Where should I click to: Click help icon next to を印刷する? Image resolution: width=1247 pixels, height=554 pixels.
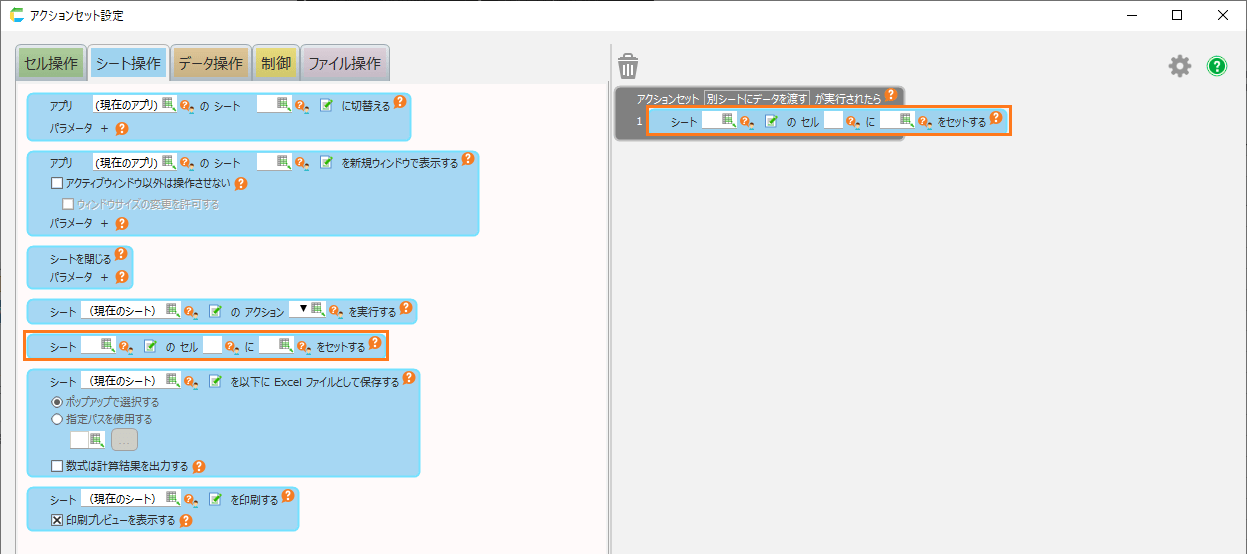click(288, 495)
